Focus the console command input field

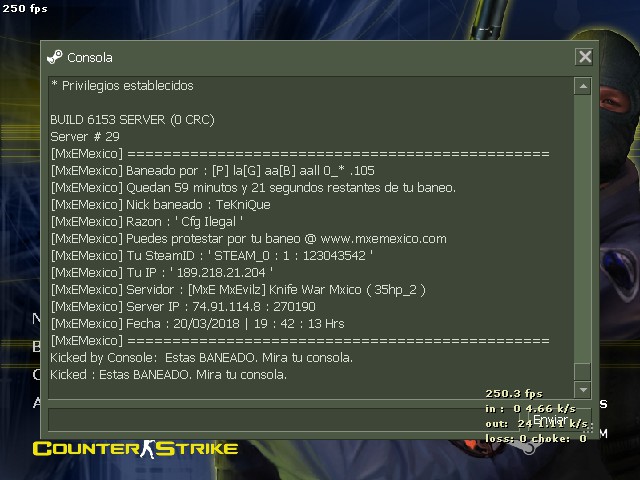pos(284,419)
